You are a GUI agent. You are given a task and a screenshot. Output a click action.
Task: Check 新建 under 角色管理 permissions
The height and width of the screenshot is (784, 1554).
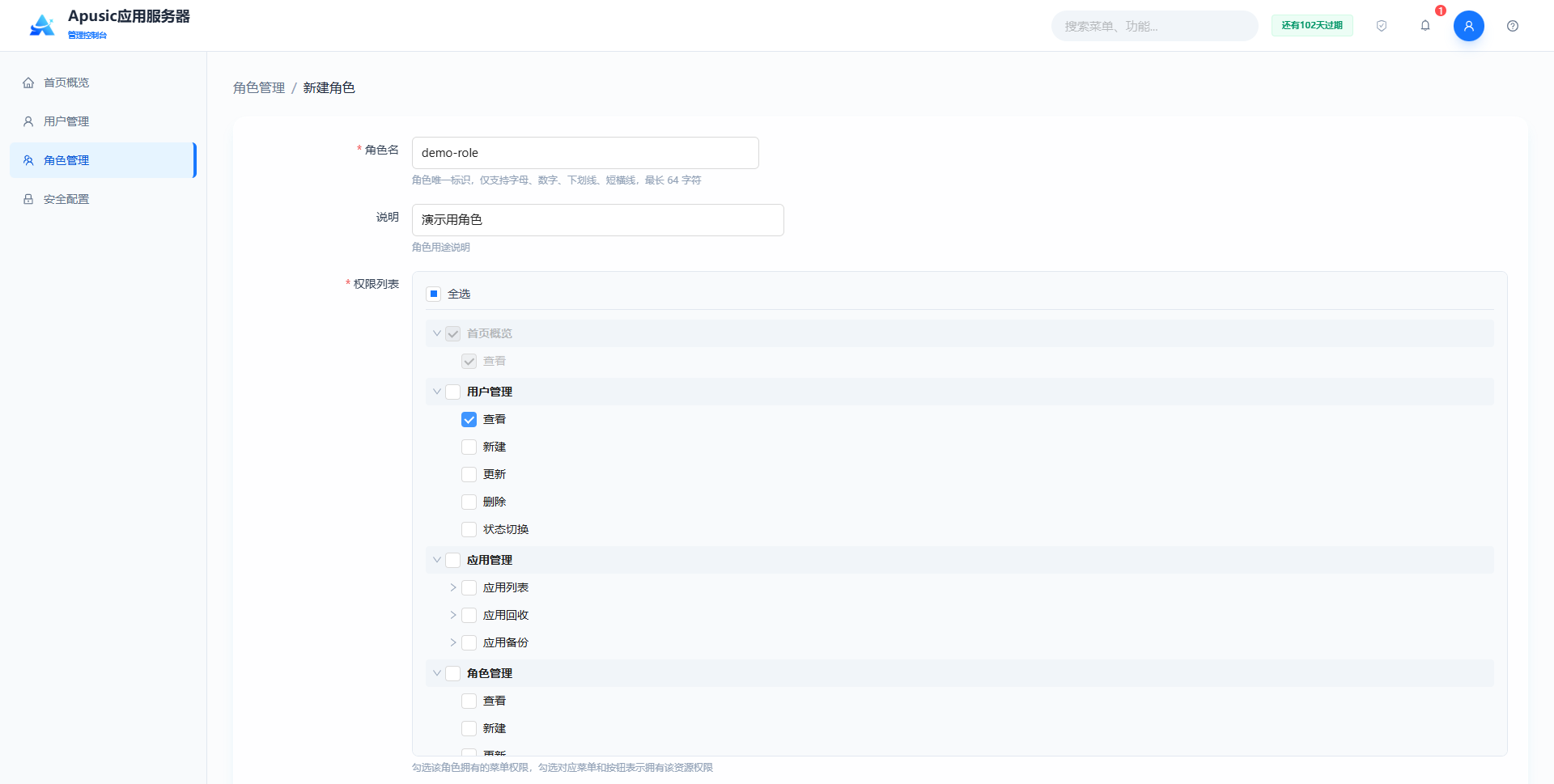[x=469, y=728]
